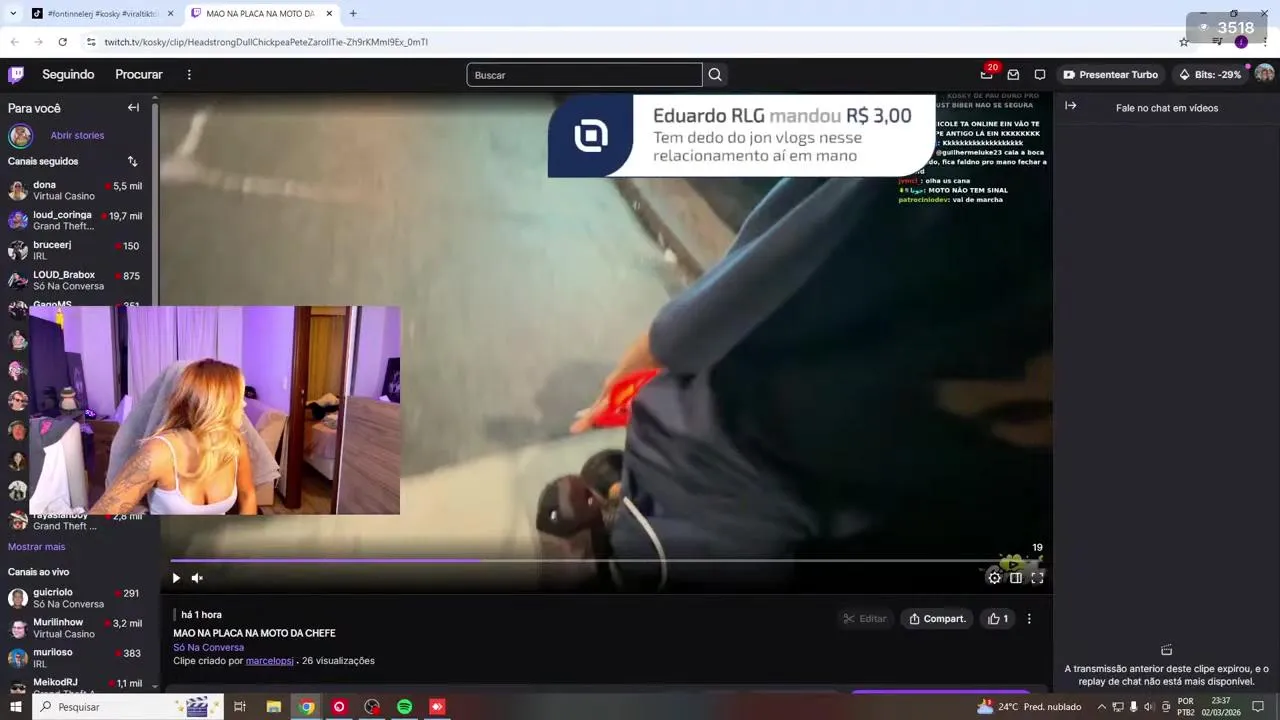1280x720 pixels.
Task: Click the Buscar search field
Action: (584, 75)
